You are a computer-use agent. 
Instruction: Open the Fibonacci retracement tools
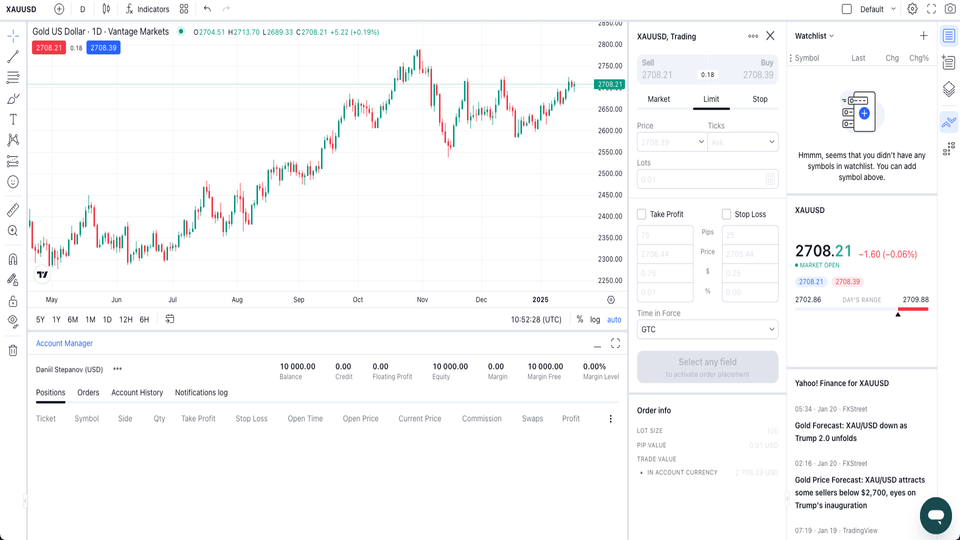pyautogui.click(x=13, y=78)
